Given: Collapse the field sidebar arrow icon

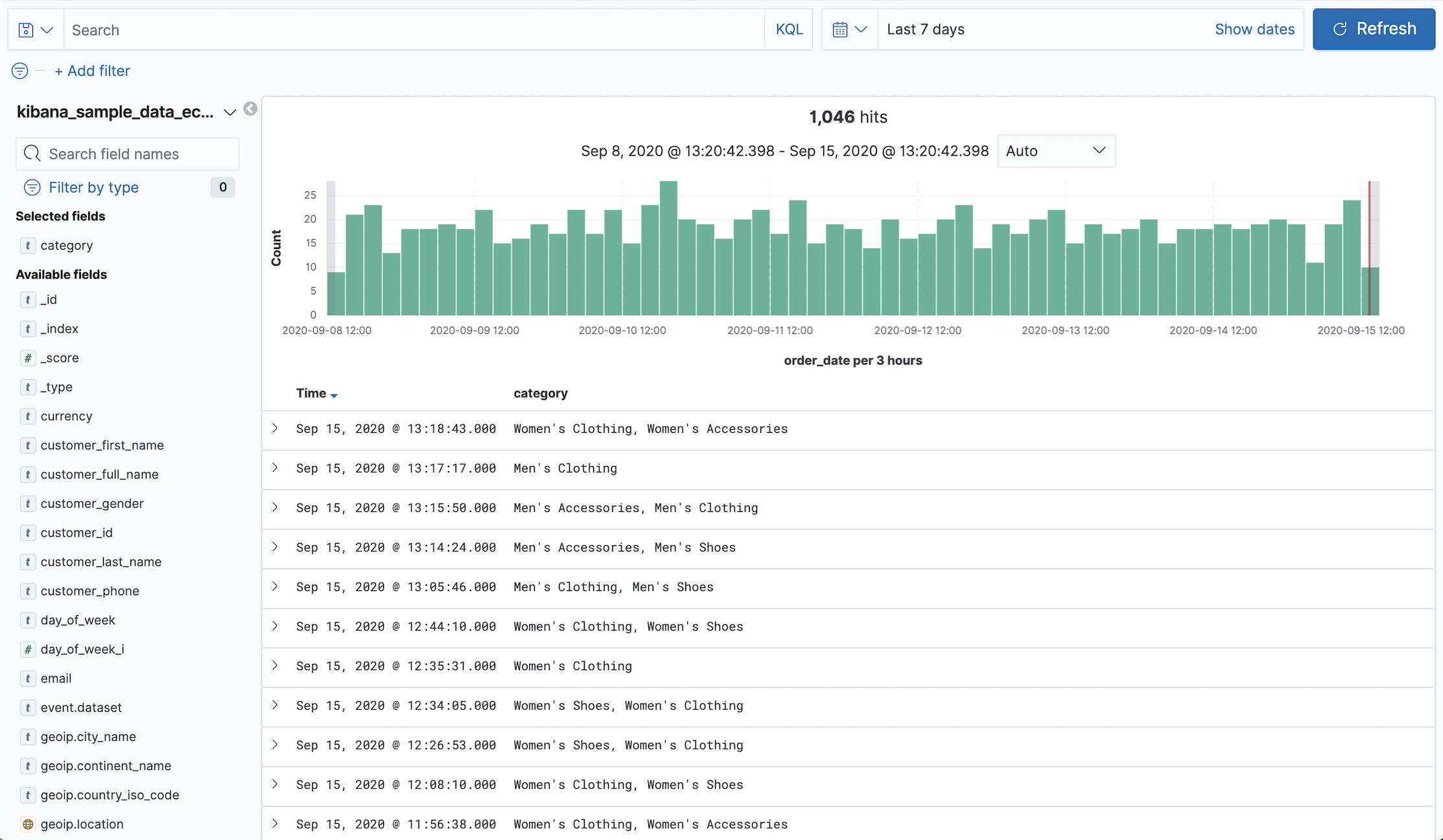Looking at the screenshot, I should point(250,109).
